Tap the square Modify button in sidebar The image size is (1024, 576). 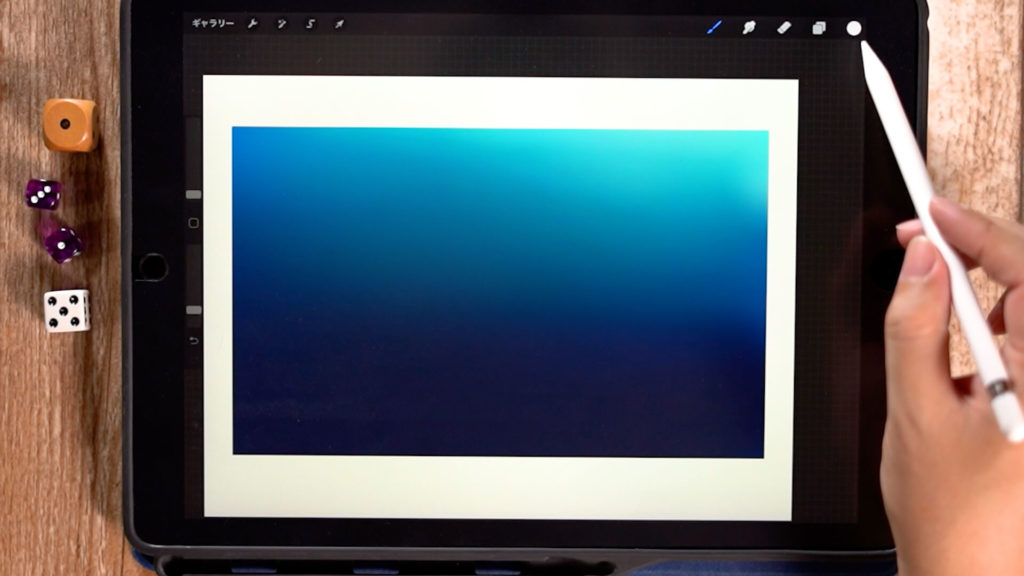[x=194, y=223]
